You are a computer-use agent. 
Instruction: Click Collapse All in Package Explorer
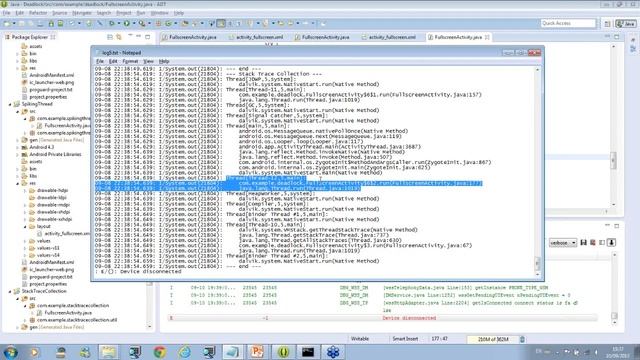110,37
